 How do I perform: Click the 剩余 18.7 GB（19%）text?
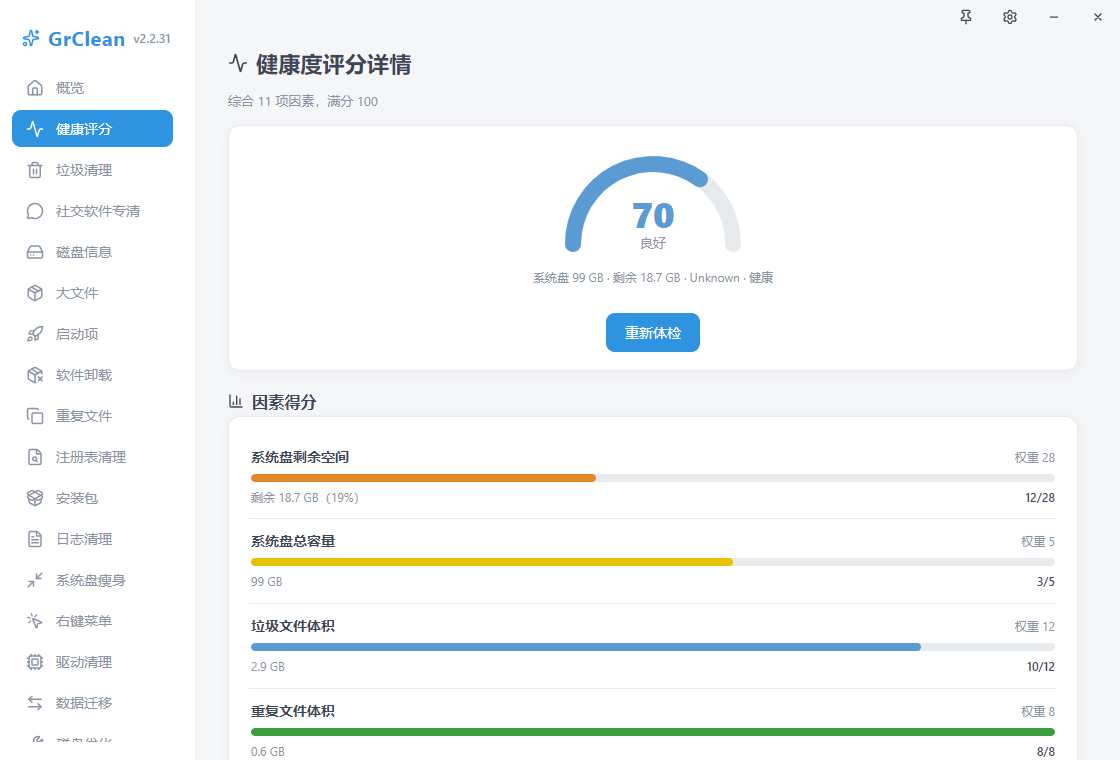tap(305, 498)
